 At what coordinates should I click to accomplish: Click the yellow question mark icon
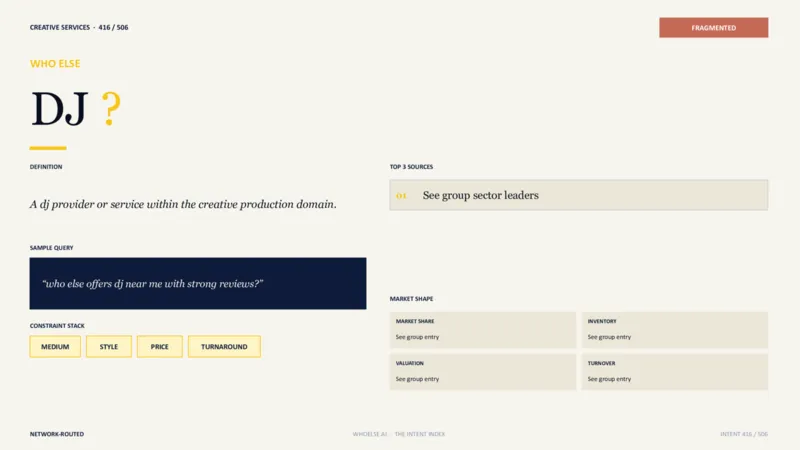click(111, 108)
